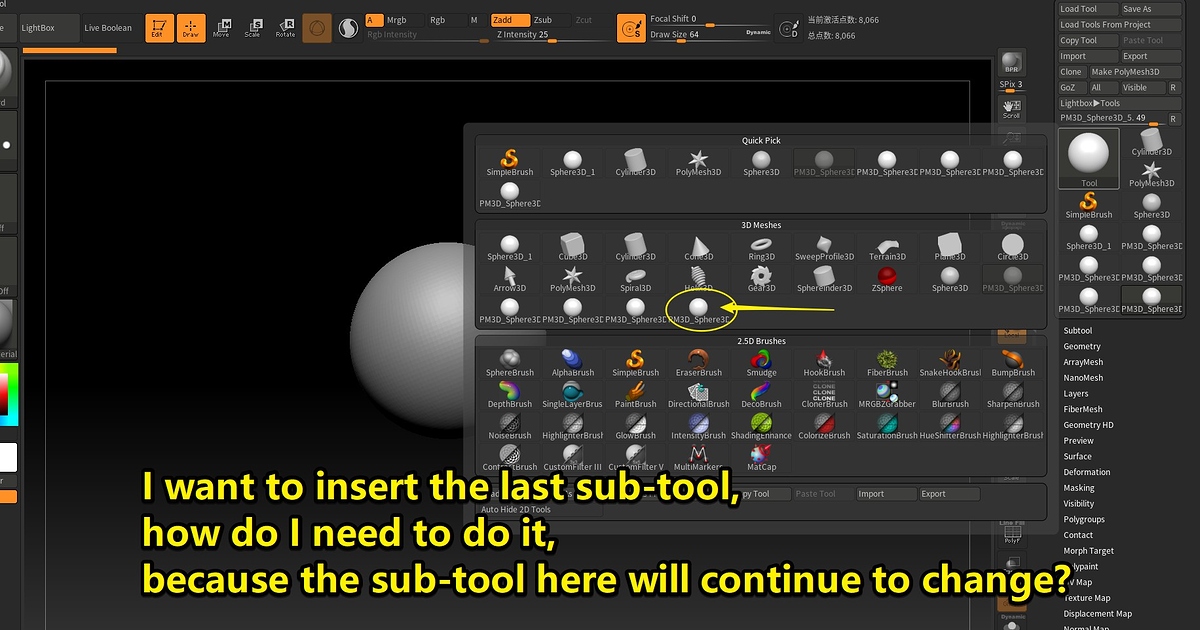Activate Scale mode in toolbar

[x=253, y=28]
